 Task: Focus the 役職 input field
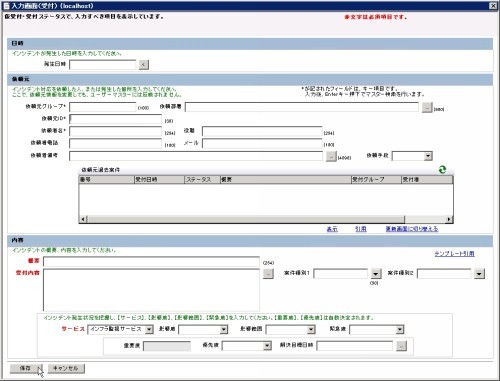[262, 131]
